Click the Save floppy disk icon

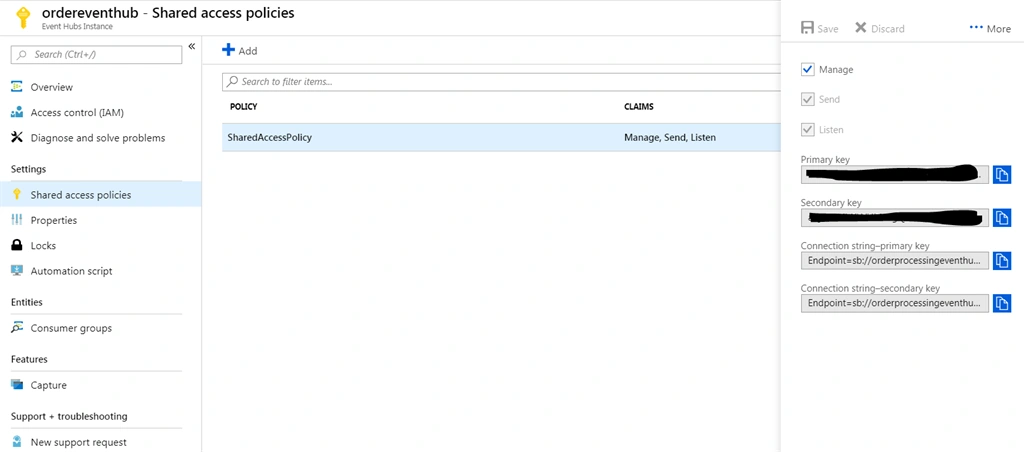tap(807, 28)
